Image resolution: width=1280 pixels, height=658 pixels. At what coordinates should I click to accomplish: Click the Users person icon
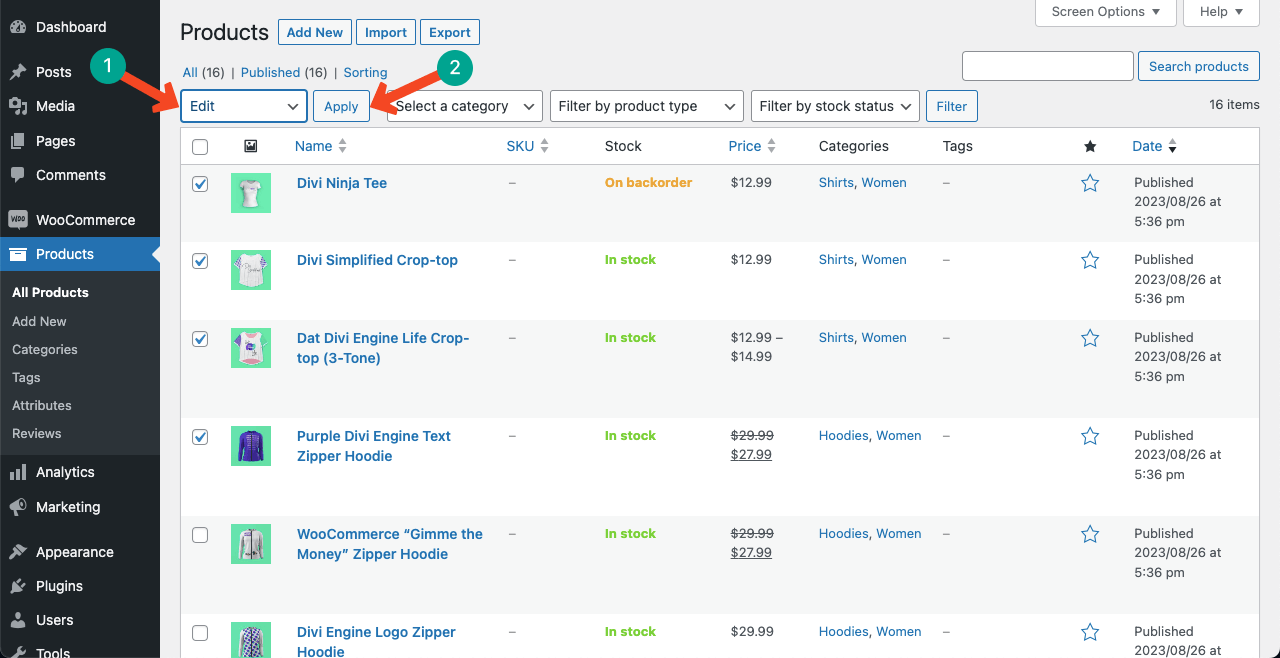(18, 620)
